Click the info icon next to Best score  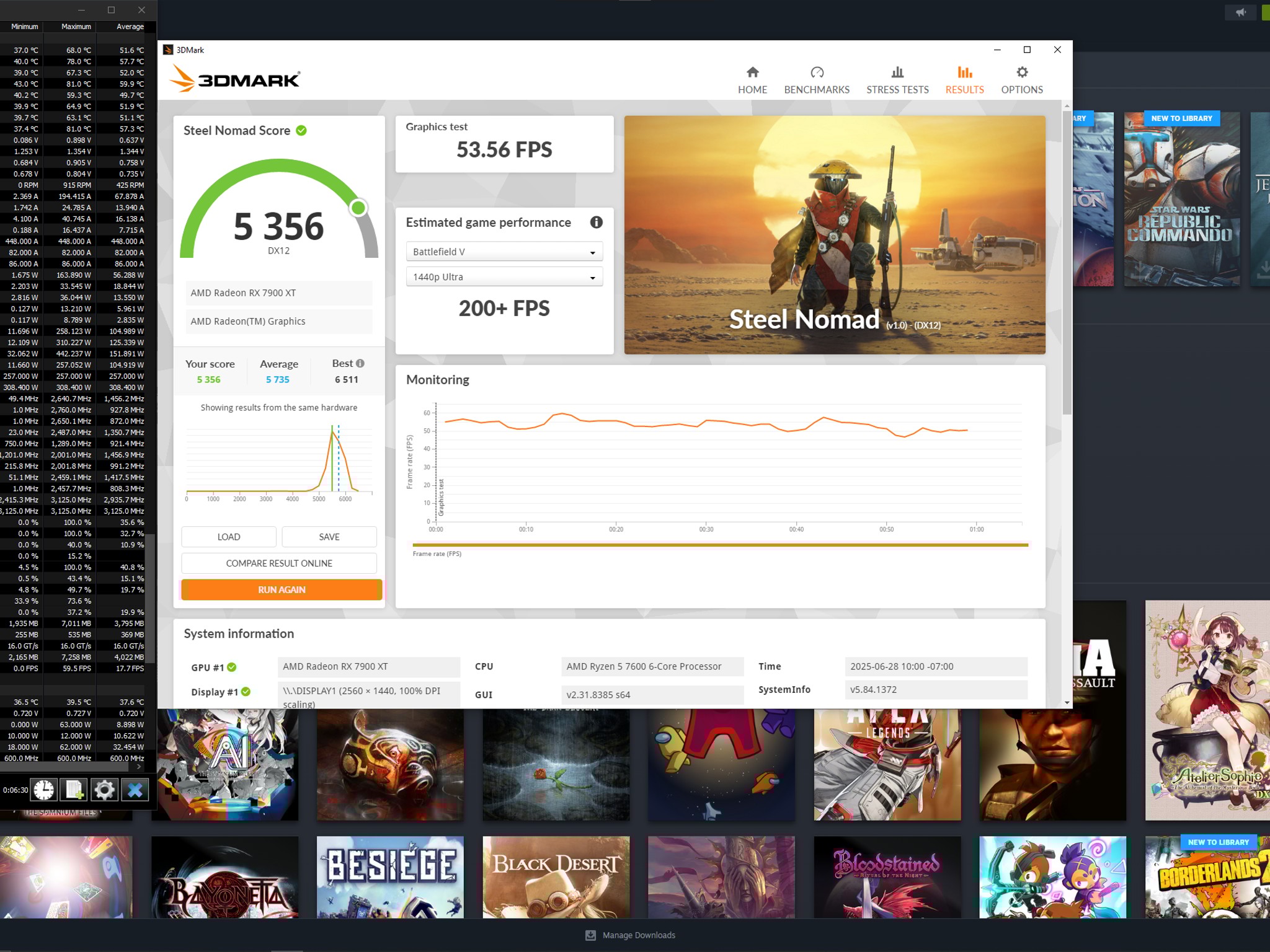point(360,363)
